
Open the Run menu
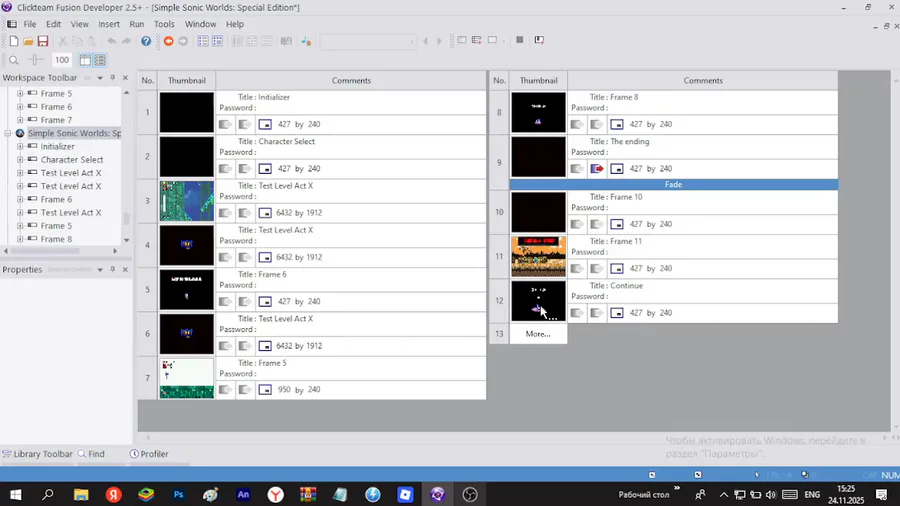tap(137, 24)
